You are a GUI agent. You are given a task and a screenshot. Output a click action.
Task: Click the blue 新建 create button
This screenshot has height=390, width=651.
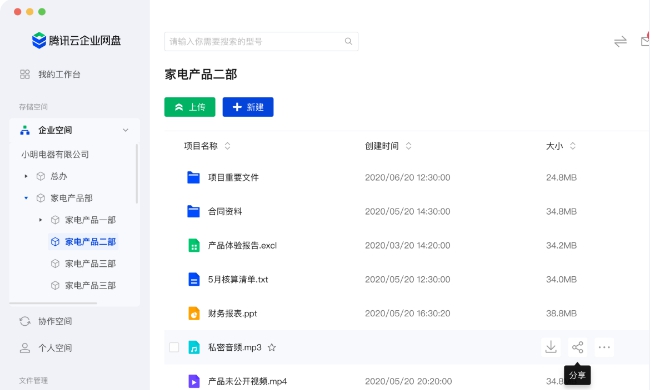point(248,107)
